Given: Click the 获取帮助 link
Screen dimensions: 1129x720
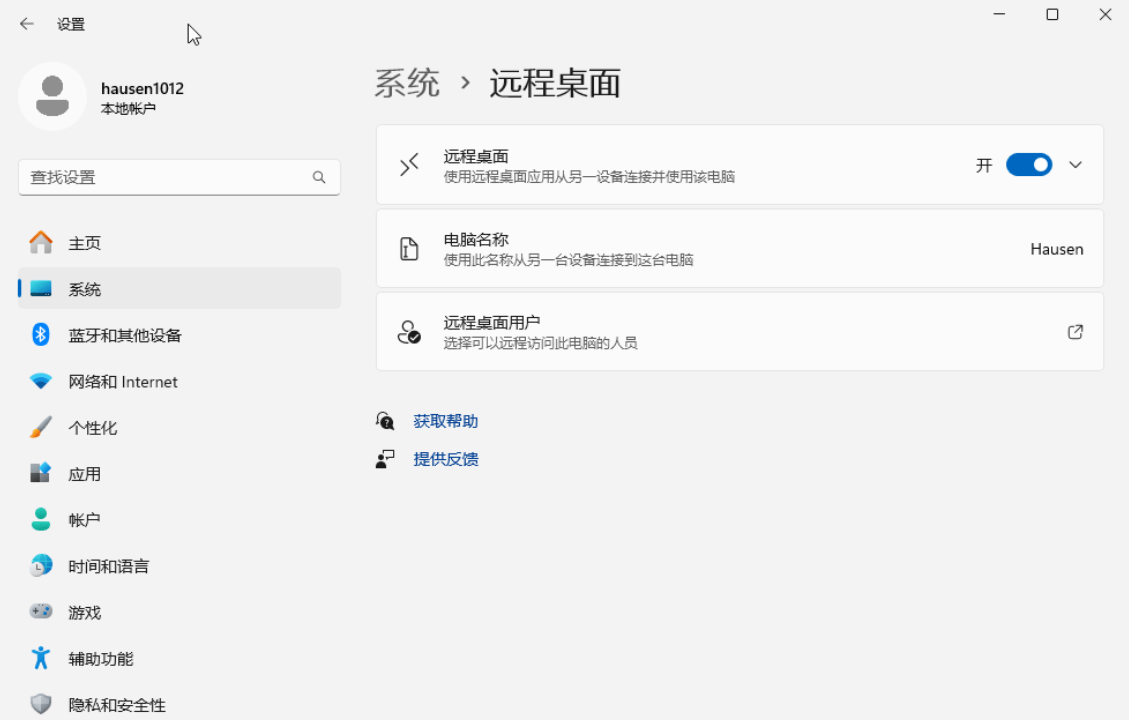Looking at the screenshot, I should pos(446,420).
